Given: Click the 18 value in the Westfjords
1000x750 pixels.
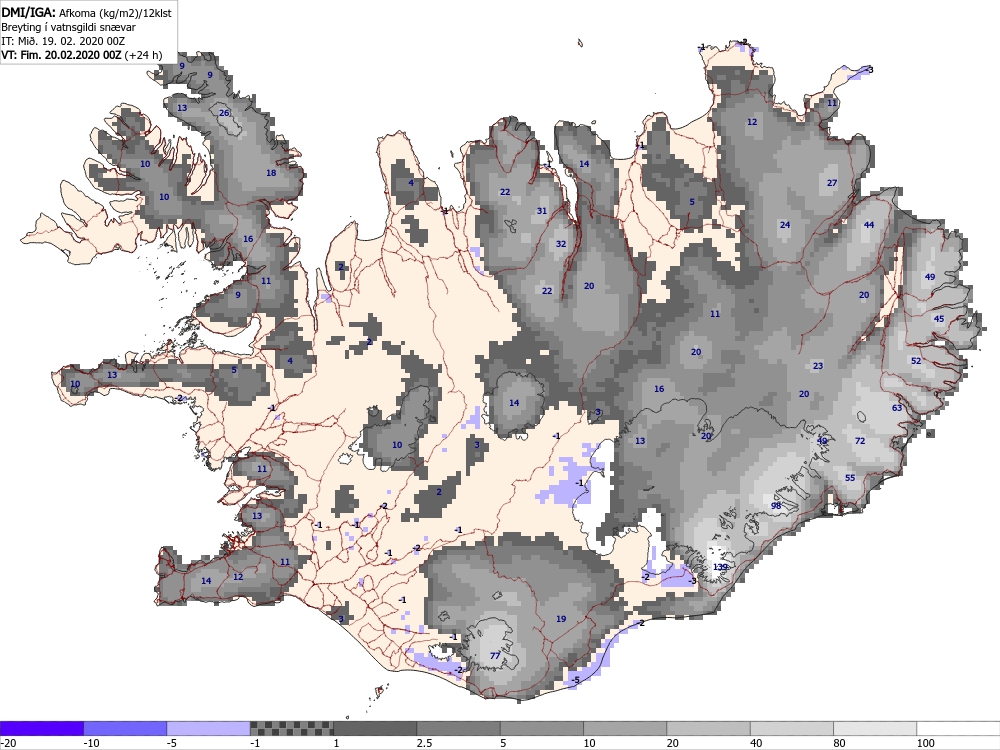Looking at the screenshot, I should tap(271, 173).
